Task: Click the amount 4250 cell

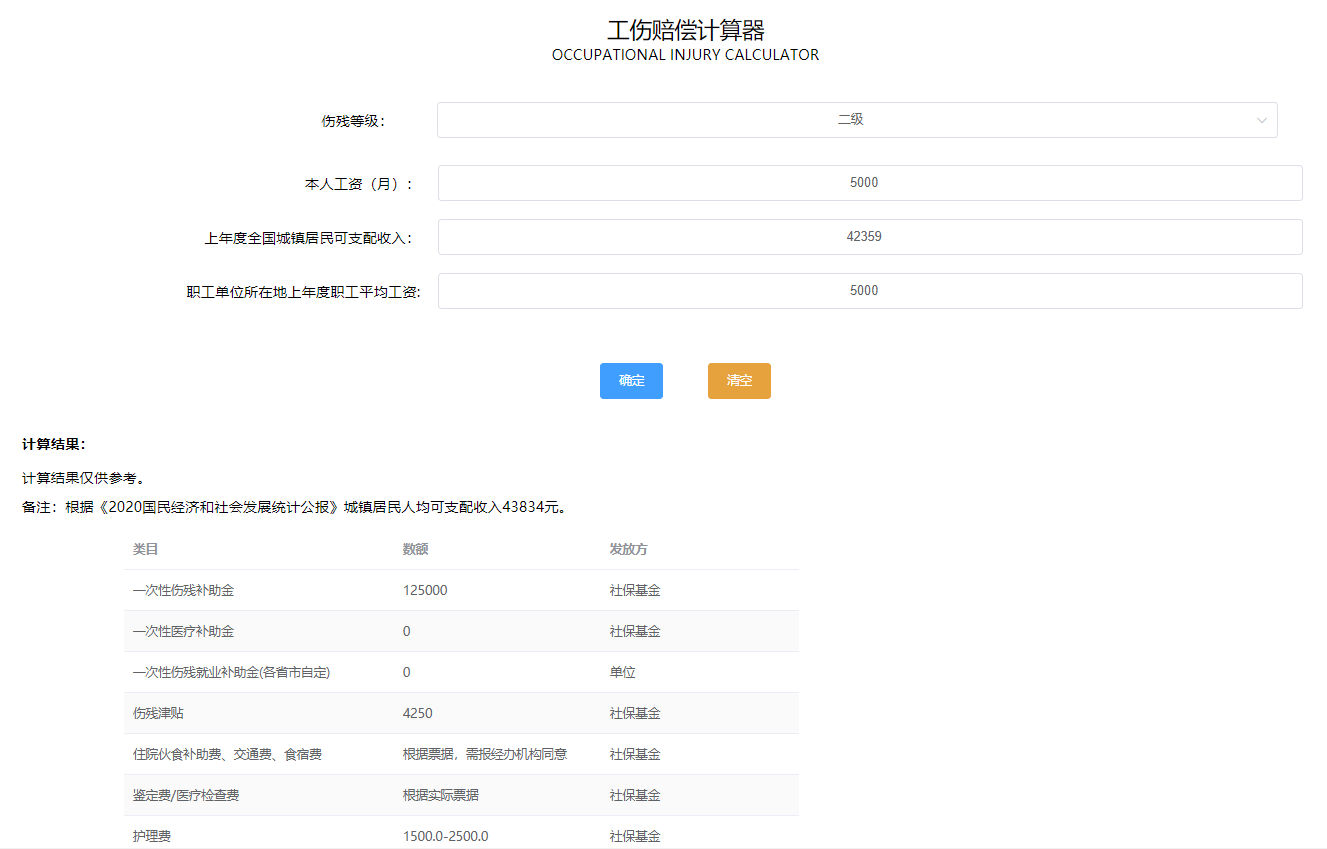Action: (417, 713)
